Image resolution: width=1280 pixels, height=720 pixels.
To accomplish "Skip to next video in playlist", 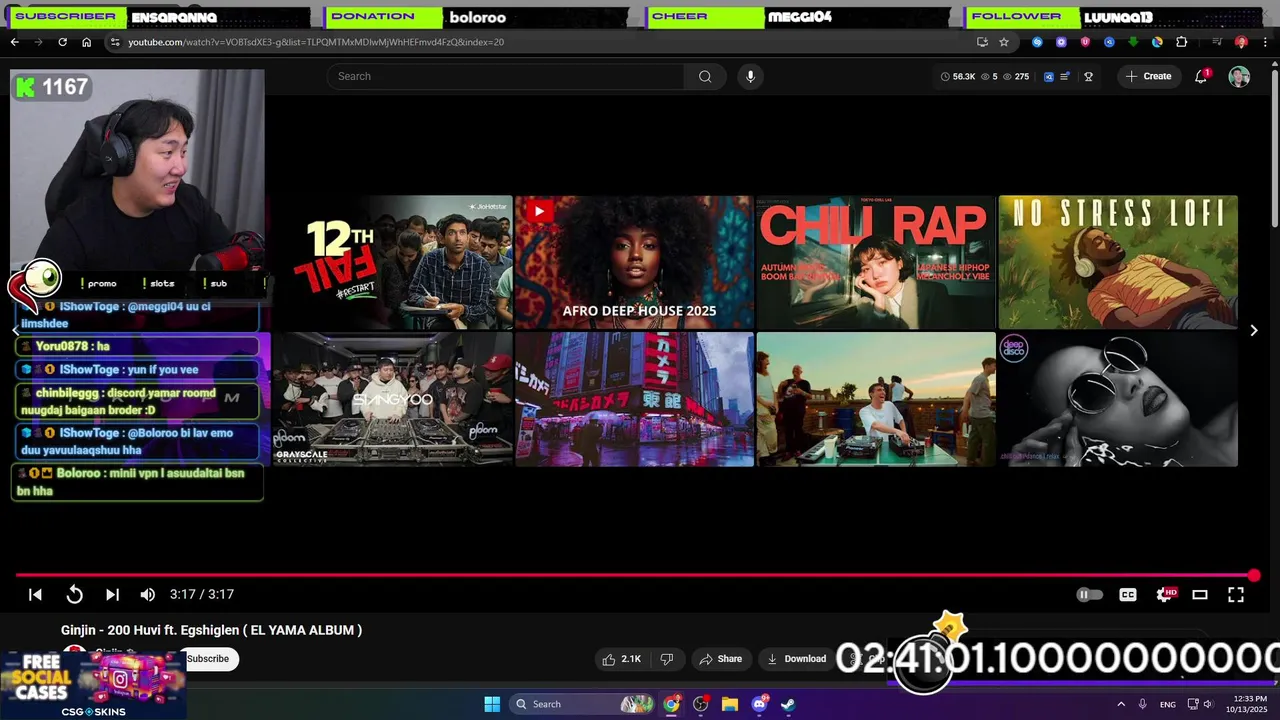I will (x=112, y=594).
